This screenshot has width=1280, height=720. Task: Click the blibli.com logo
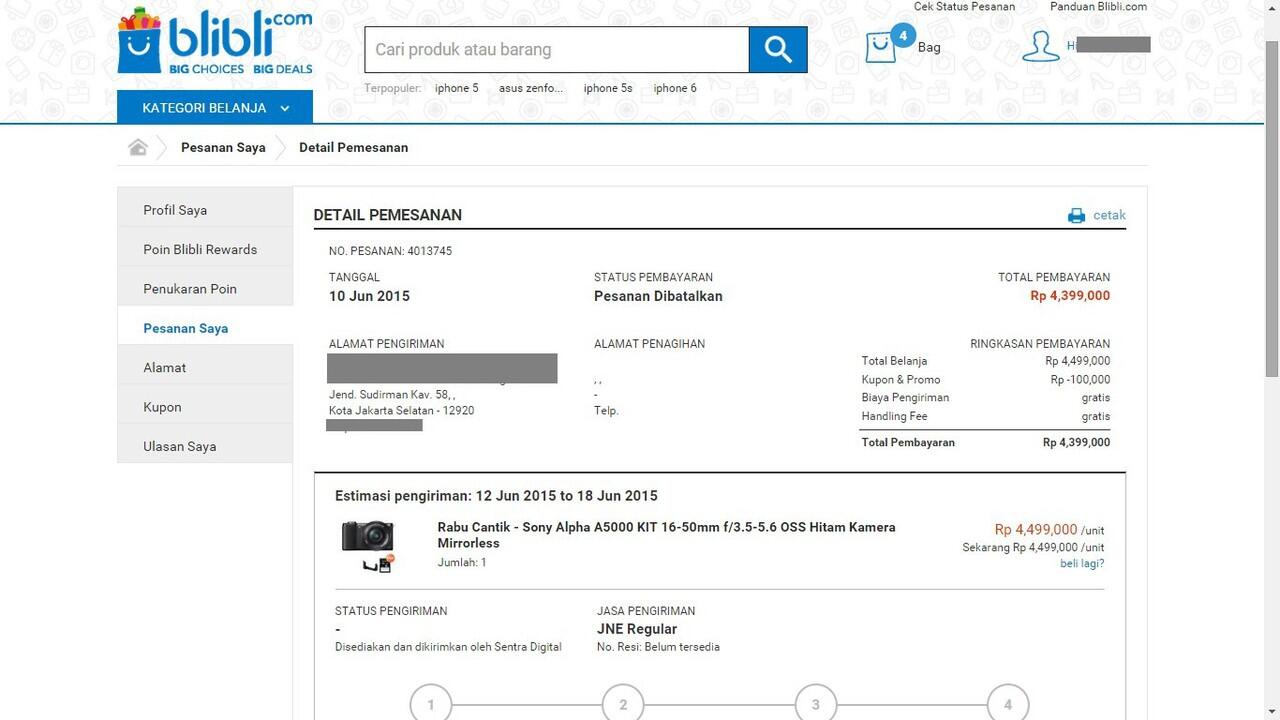[215, 42]
